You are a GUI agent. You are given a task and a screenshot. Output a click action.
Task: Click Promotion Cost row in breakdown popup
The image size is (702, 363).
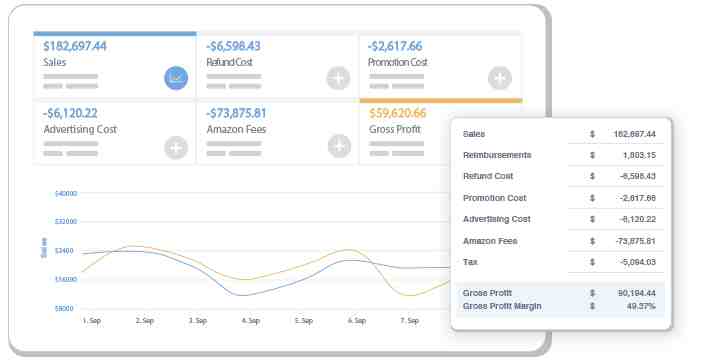click(560, 197)
